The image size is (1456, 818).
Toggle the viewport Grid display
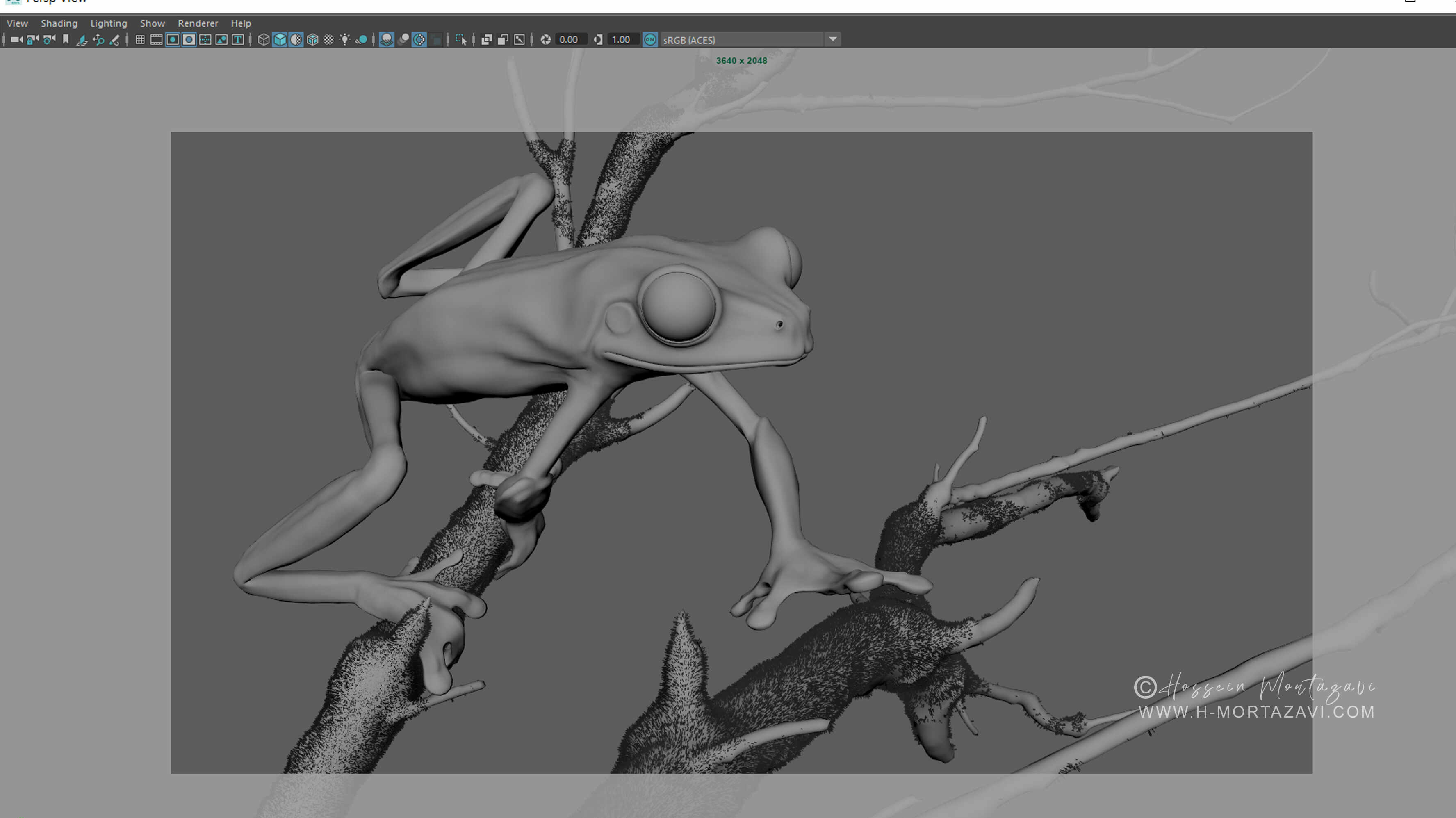(140, 40)
